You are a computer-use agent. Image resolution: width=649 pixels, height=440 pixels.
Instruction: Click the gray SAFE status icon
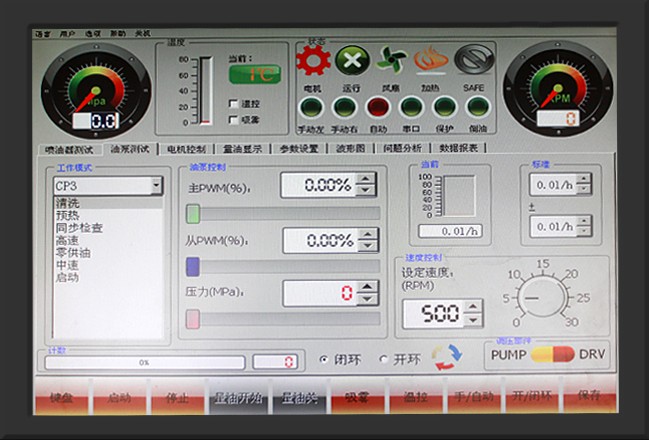click(x=474, y=60)
